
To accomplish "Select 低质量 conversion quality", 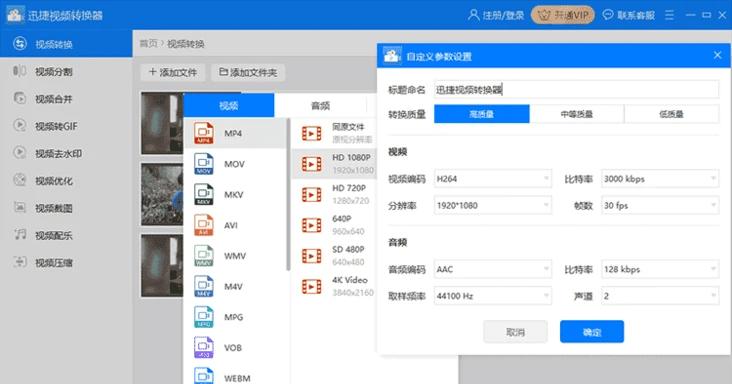I will point(671,114).
